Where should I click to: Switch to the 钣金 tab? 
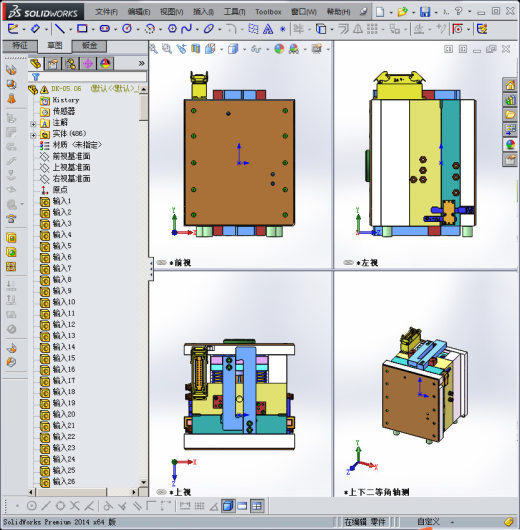point(89,46)
